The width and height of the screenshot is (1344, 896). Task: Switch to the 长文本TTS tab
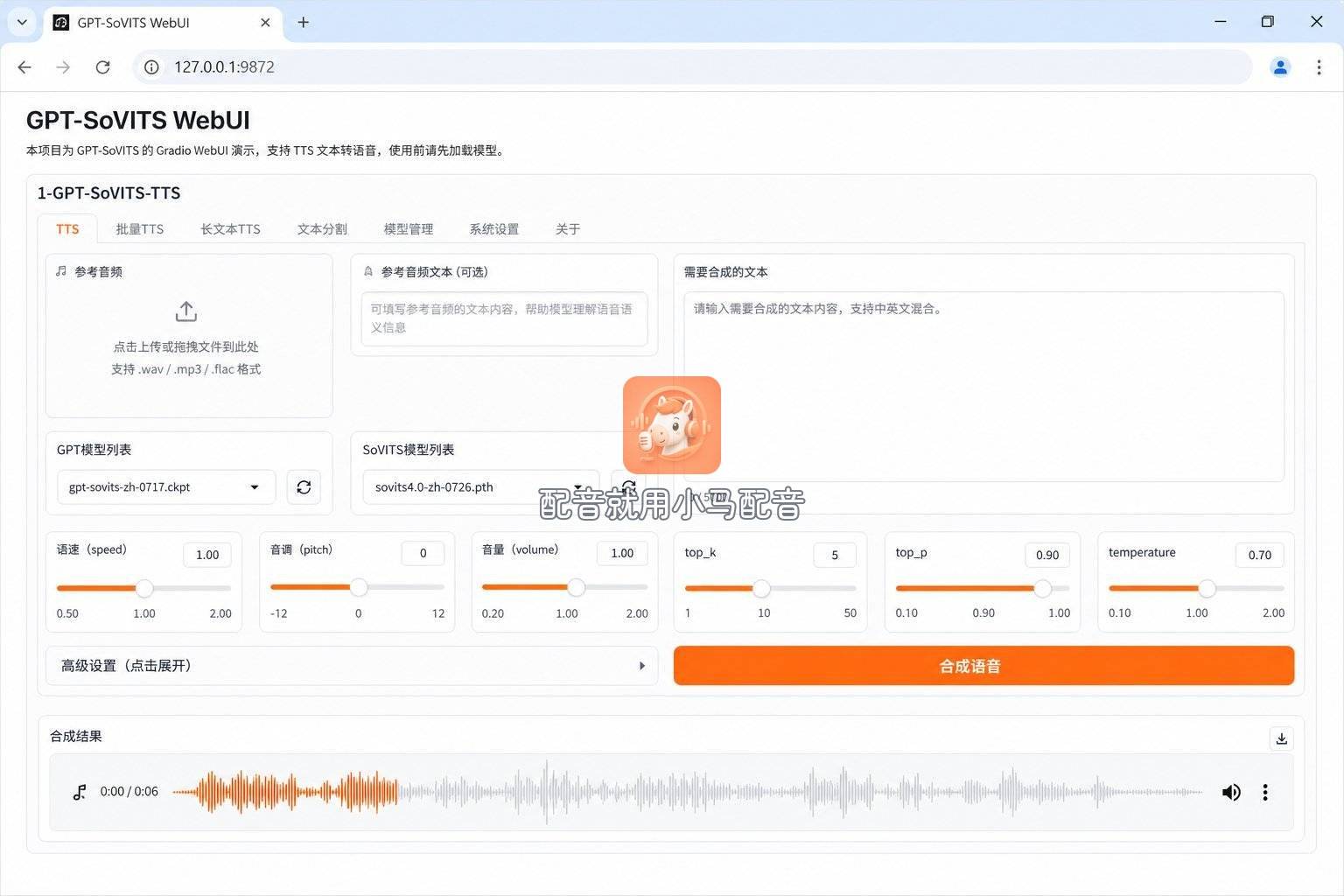(x=230, y=229)
